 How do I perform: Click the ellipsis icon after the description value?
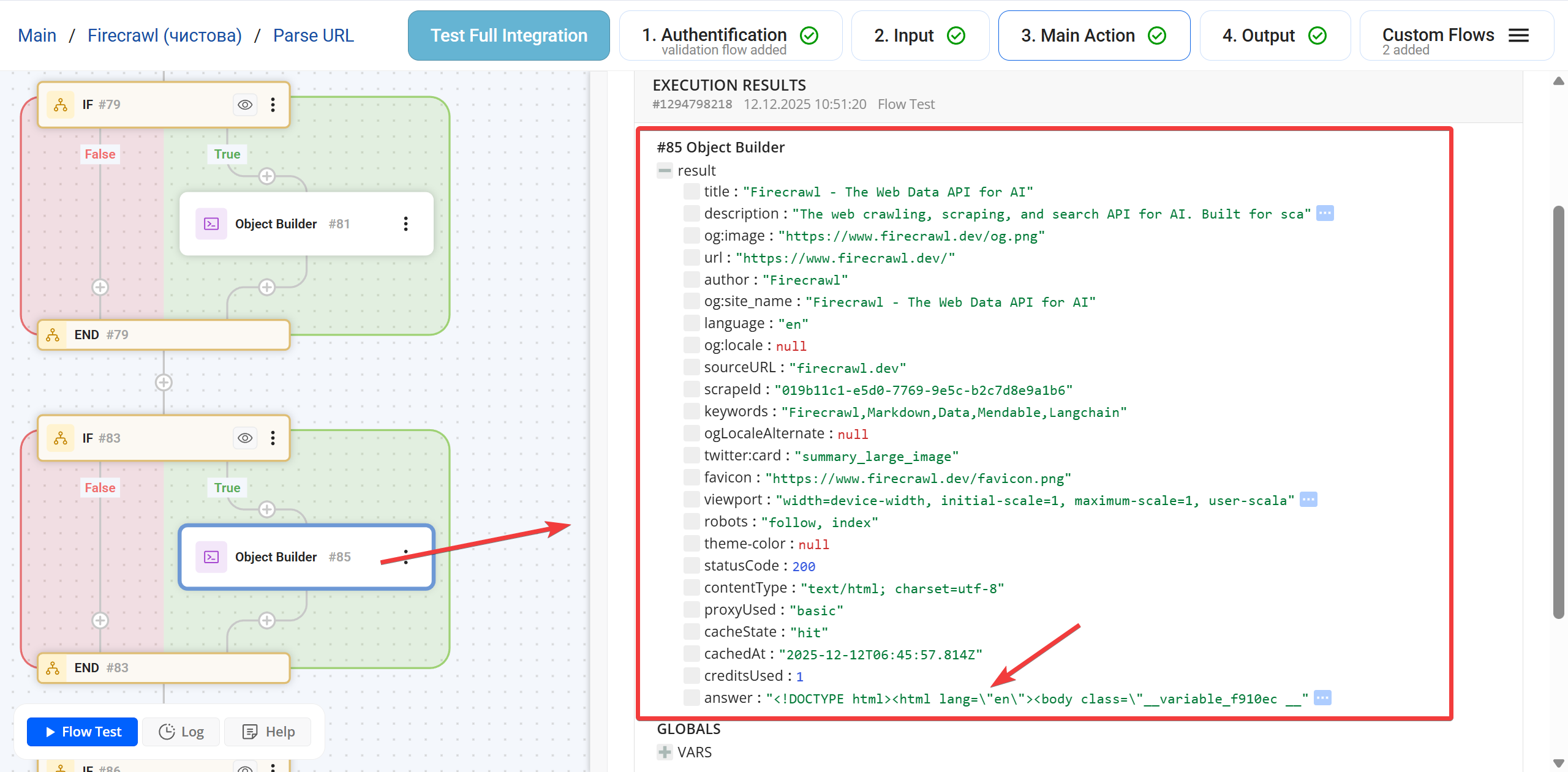[x=1324, y=213]
